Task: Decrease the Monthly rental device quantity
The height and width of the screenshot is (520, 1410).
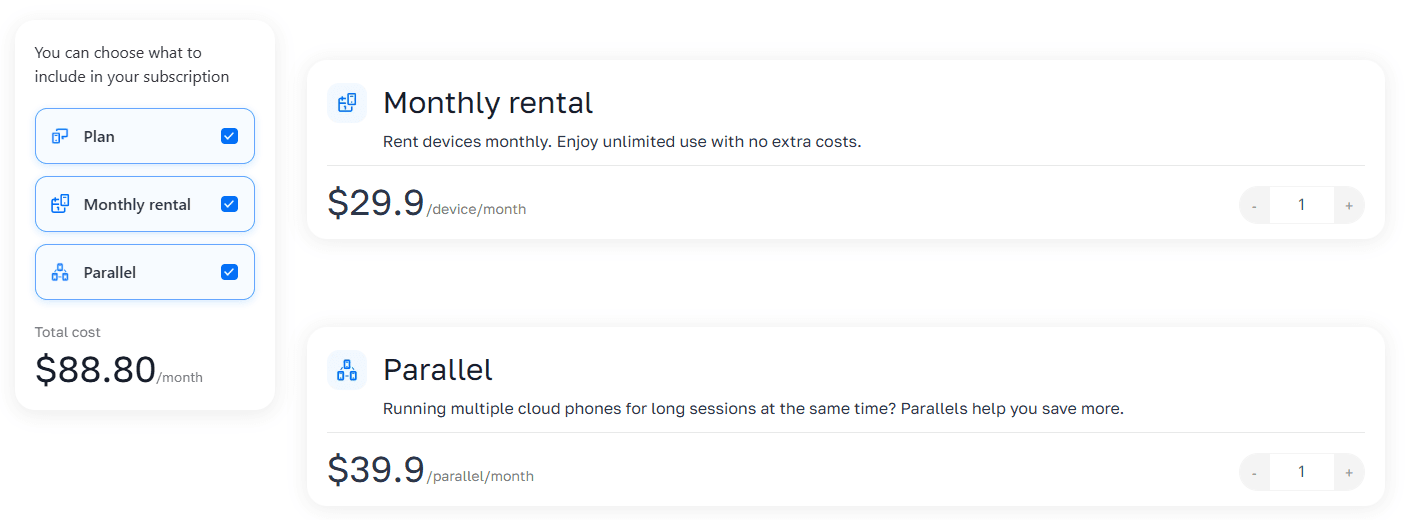Action: (1254, 205)
